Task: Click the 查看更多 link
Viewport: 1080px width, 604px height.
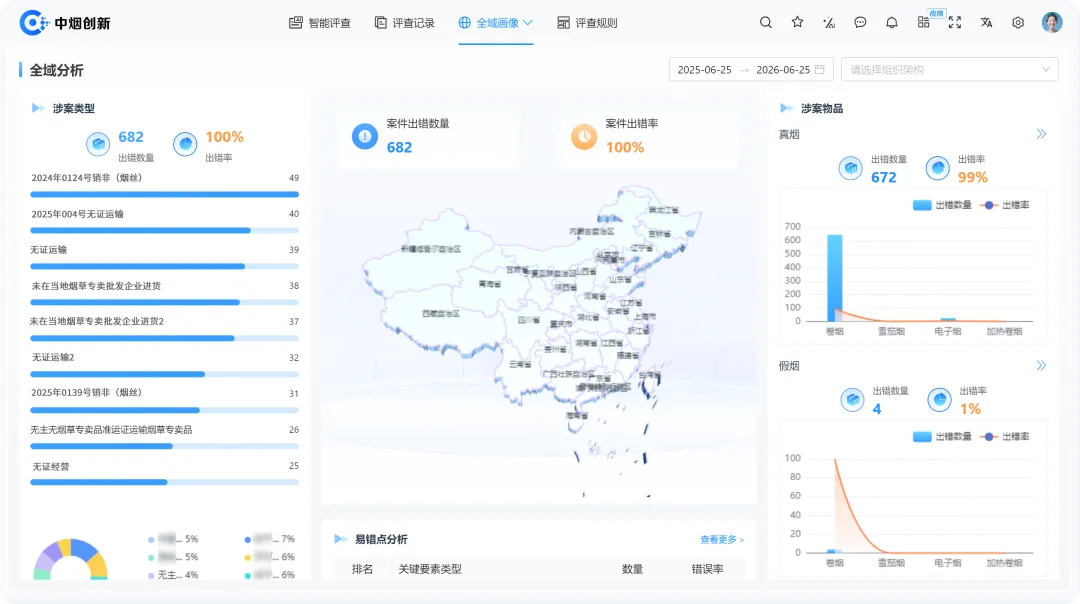Action: 722,539
